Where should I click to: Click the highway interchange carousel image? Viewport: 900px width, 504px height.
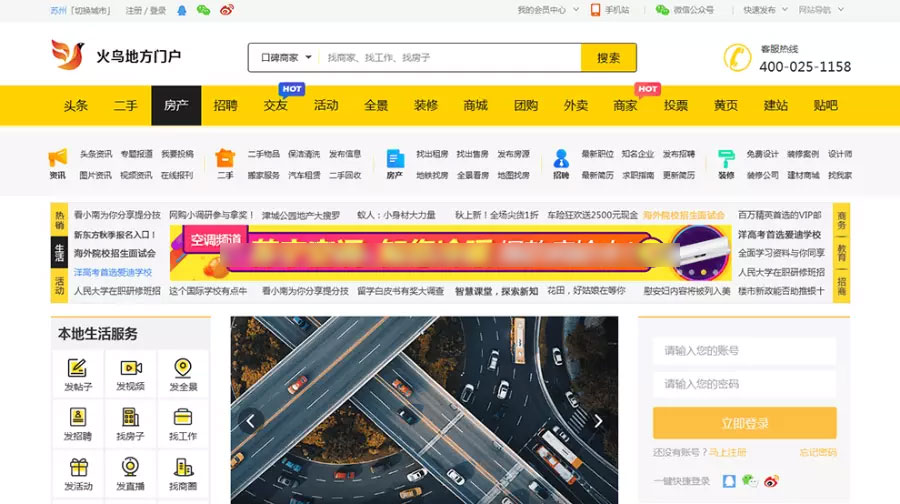pos(425,410)
